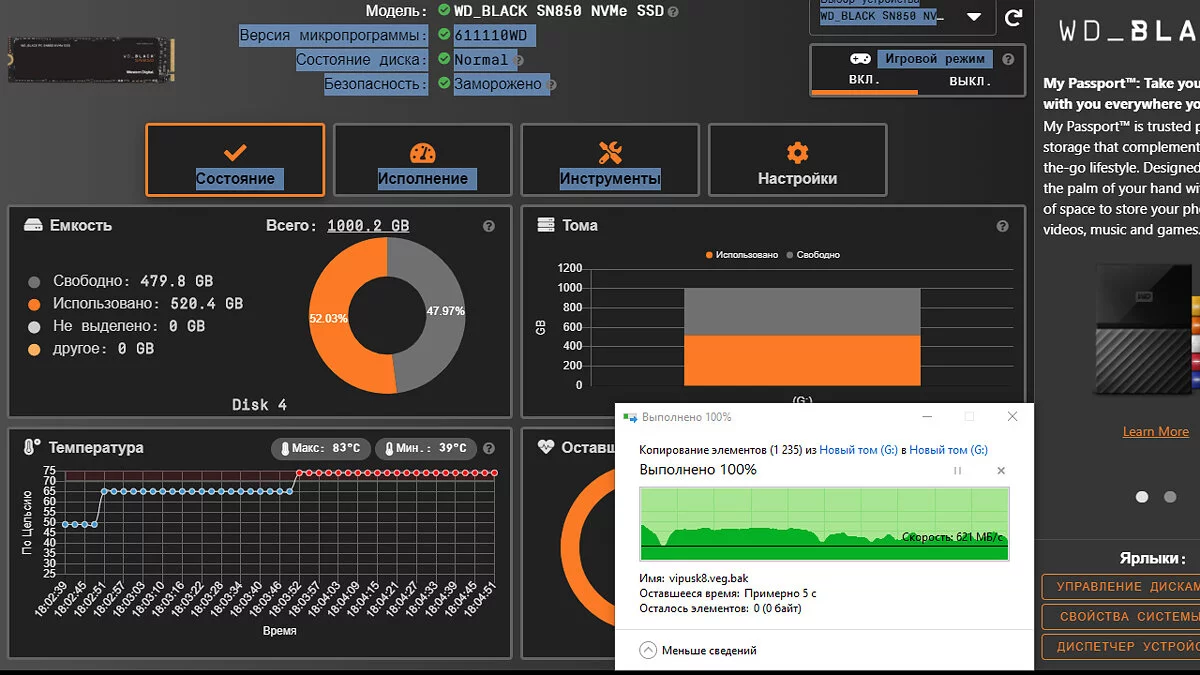Click help icon in the Тома panel
The width and height of the screenshot is (1200, 675).
tap(1002, 226)
